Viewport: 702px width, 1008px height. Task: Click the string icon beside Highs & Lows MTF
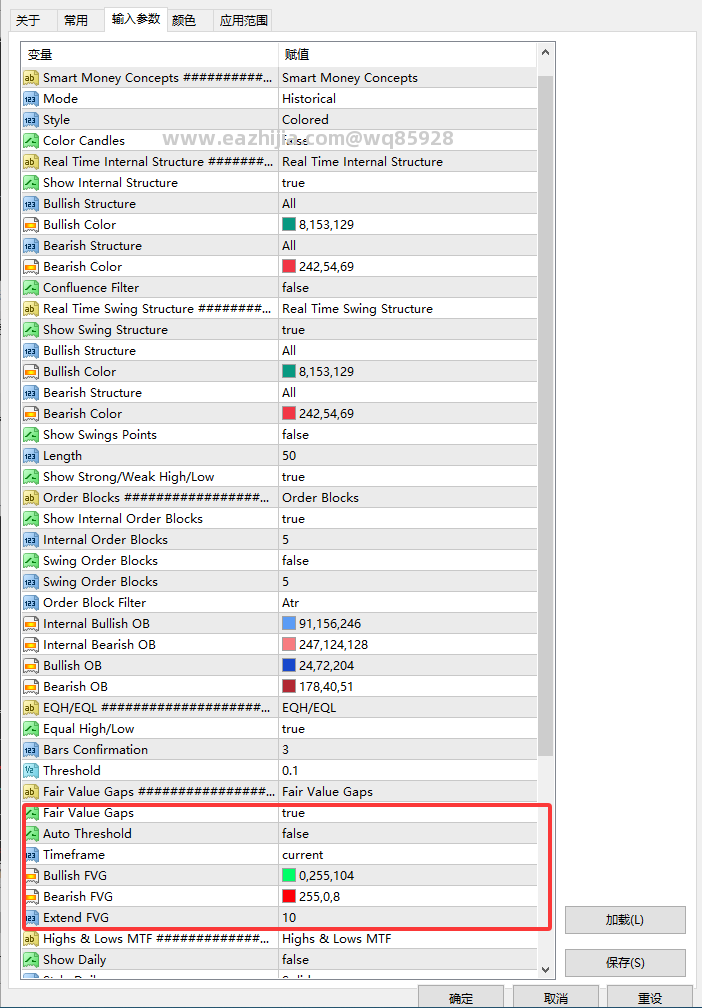point(31,939)
